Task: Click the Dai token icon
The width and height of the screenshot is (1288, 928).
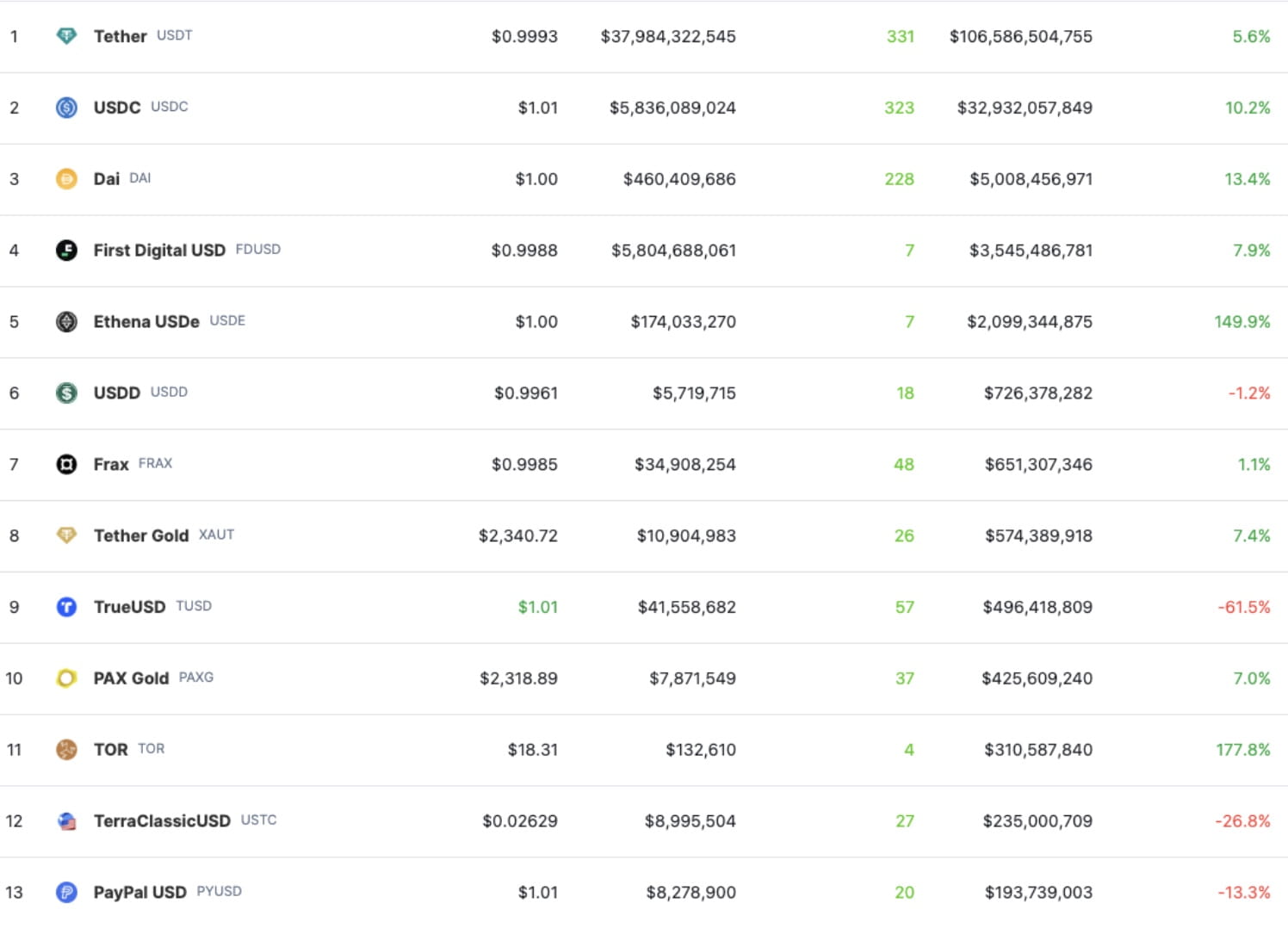Action: pos(67,179)
